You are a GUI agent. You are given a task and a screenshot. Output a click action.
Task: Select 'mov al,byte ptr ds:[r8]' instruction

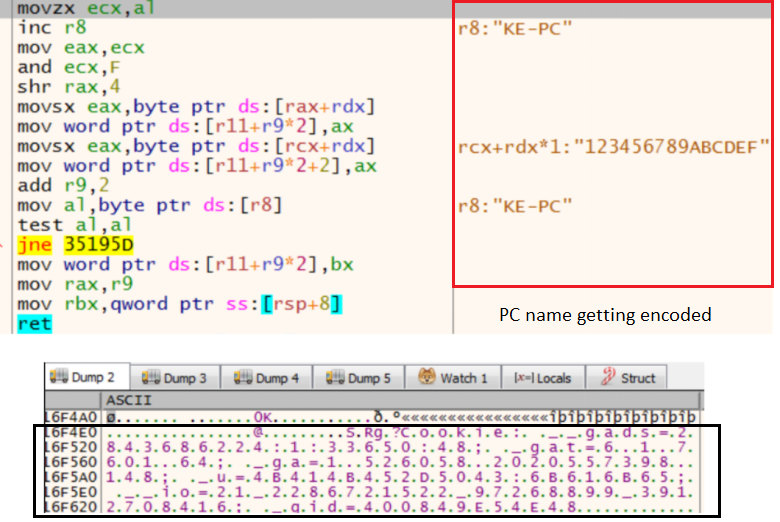(150, 205)
